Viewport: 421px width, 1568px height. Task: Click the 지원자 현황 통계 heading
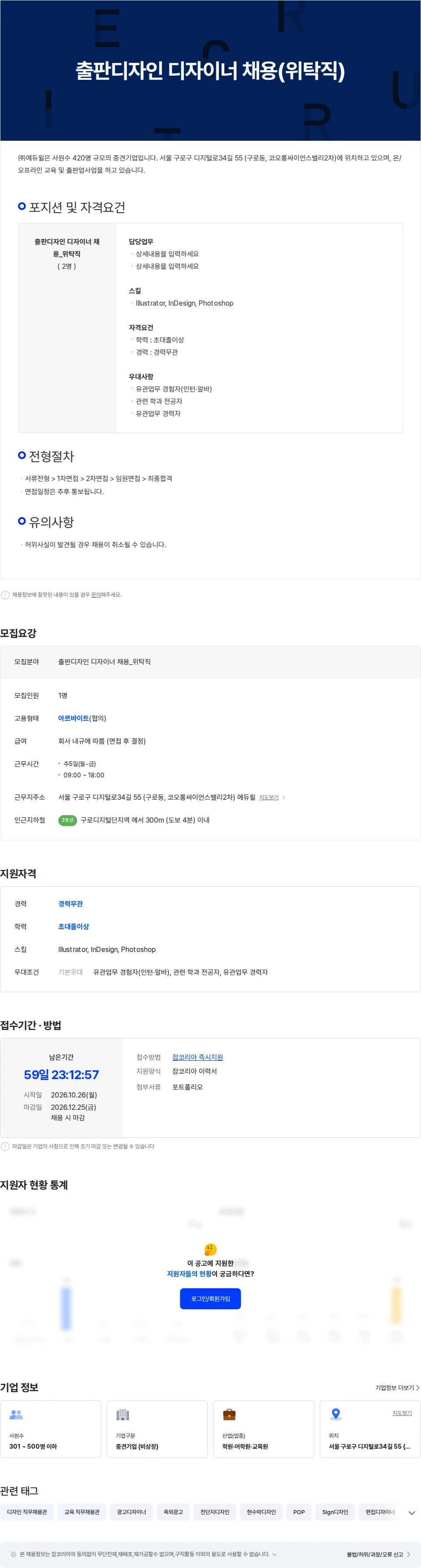34,1185
